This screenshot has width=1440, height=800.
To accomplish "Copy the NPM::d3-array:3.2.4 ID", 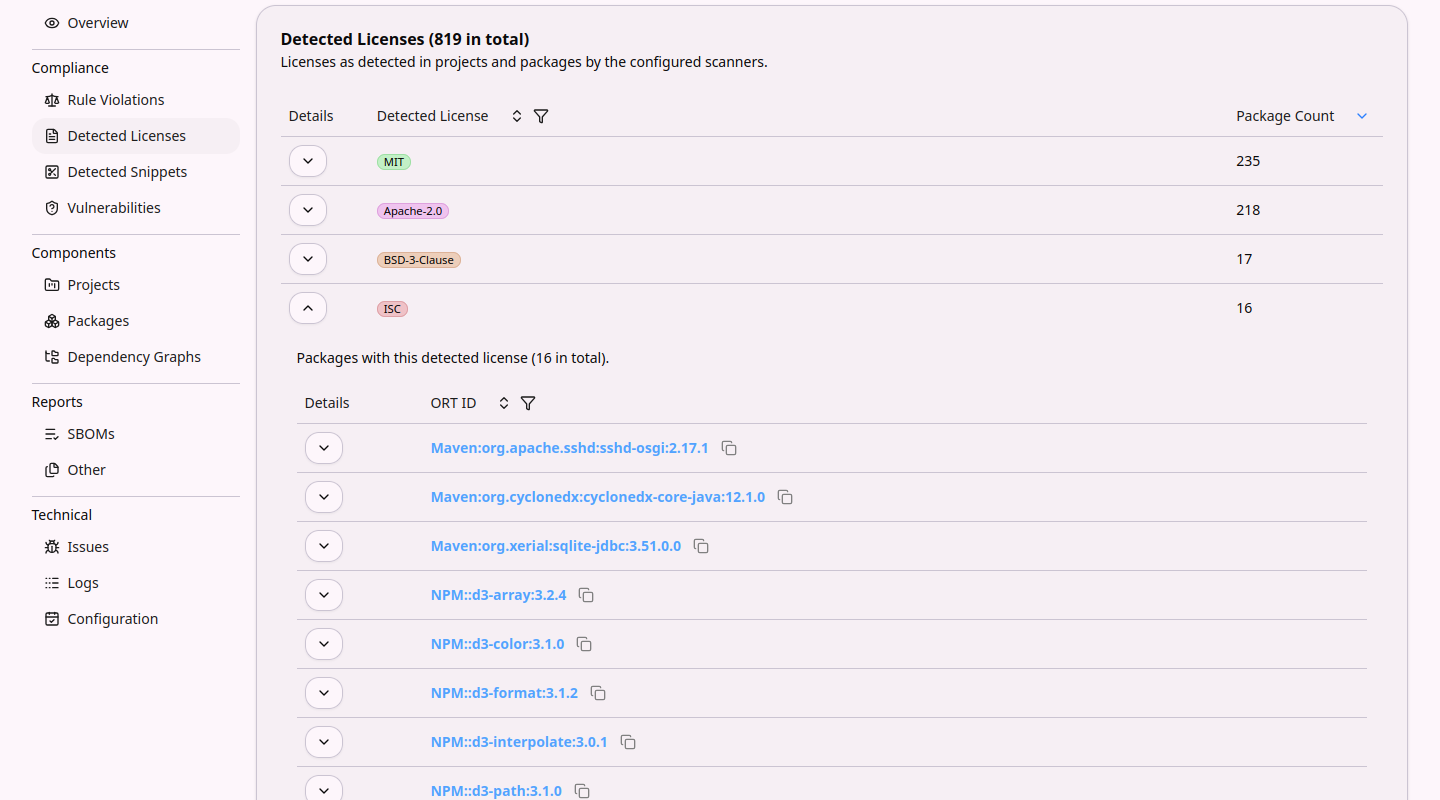I will 586,595.
